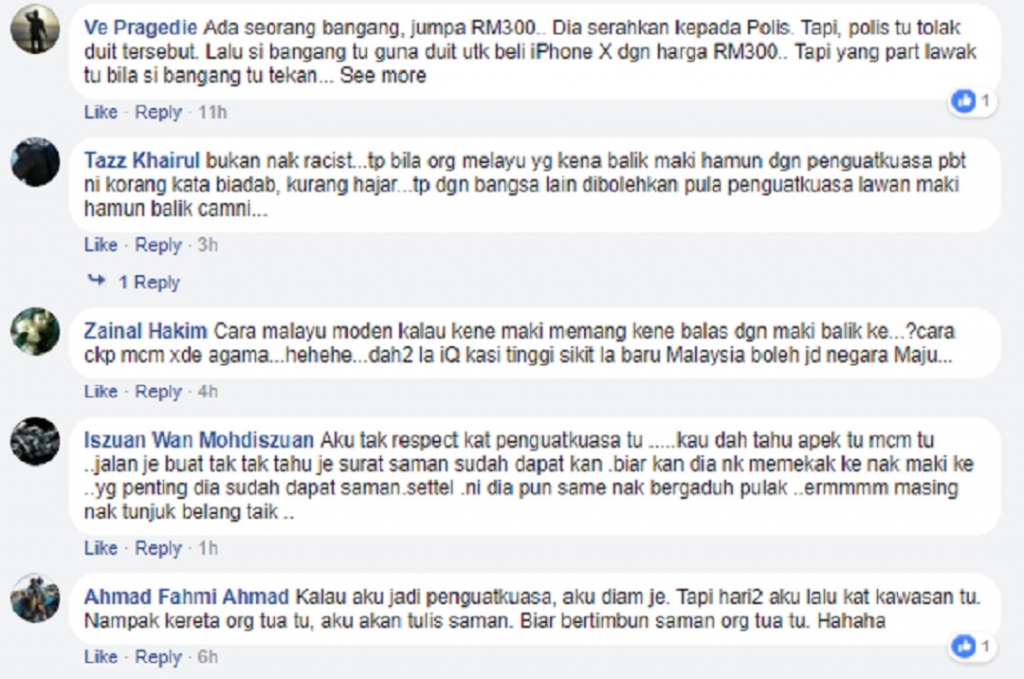Screen dimensions: 1024x679
Task: Reply to Zainal Hakim's comment
Action: 158,392
